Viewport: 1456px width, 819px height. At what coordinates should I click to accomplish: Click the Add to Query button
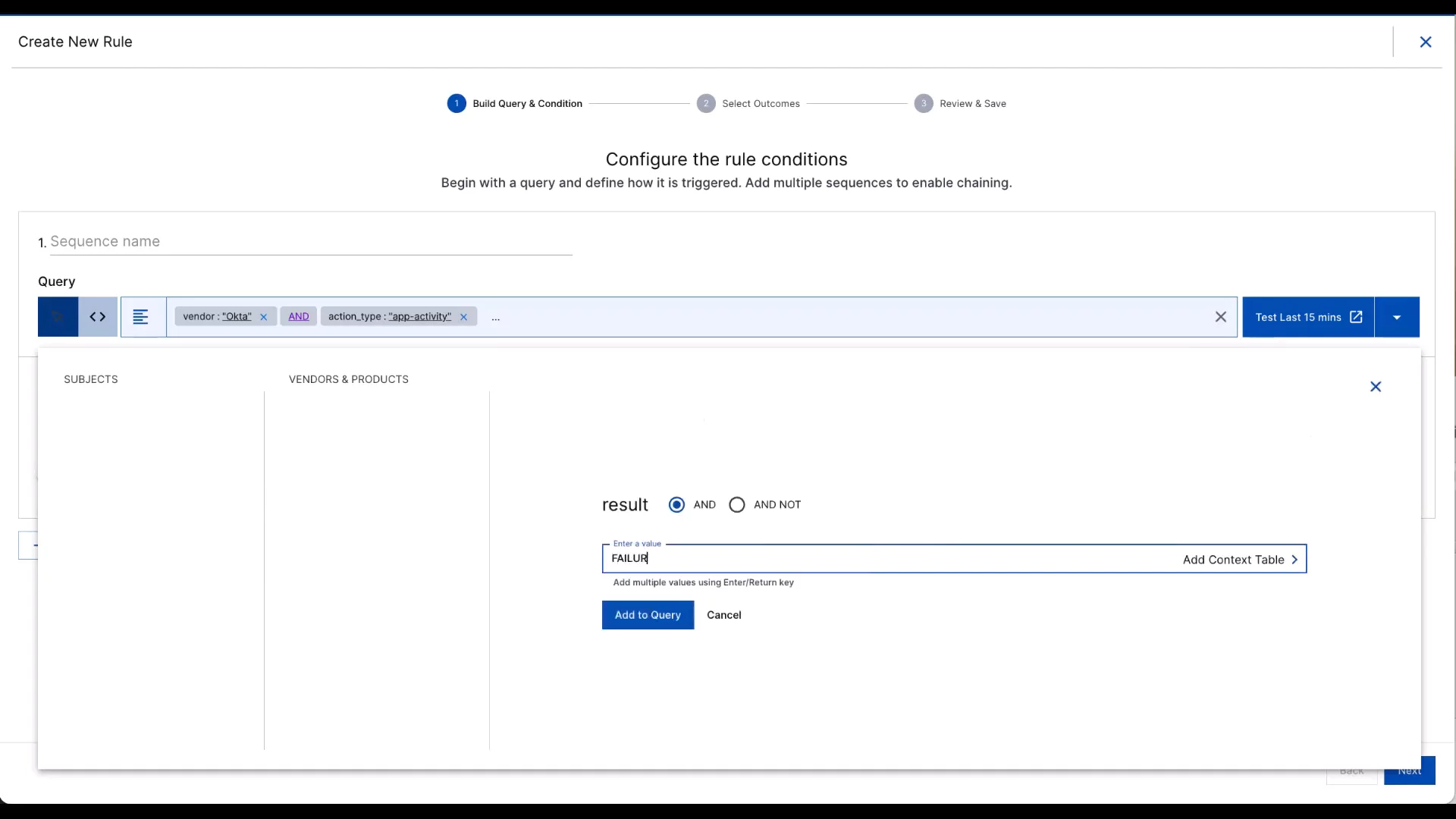(648, 615)
